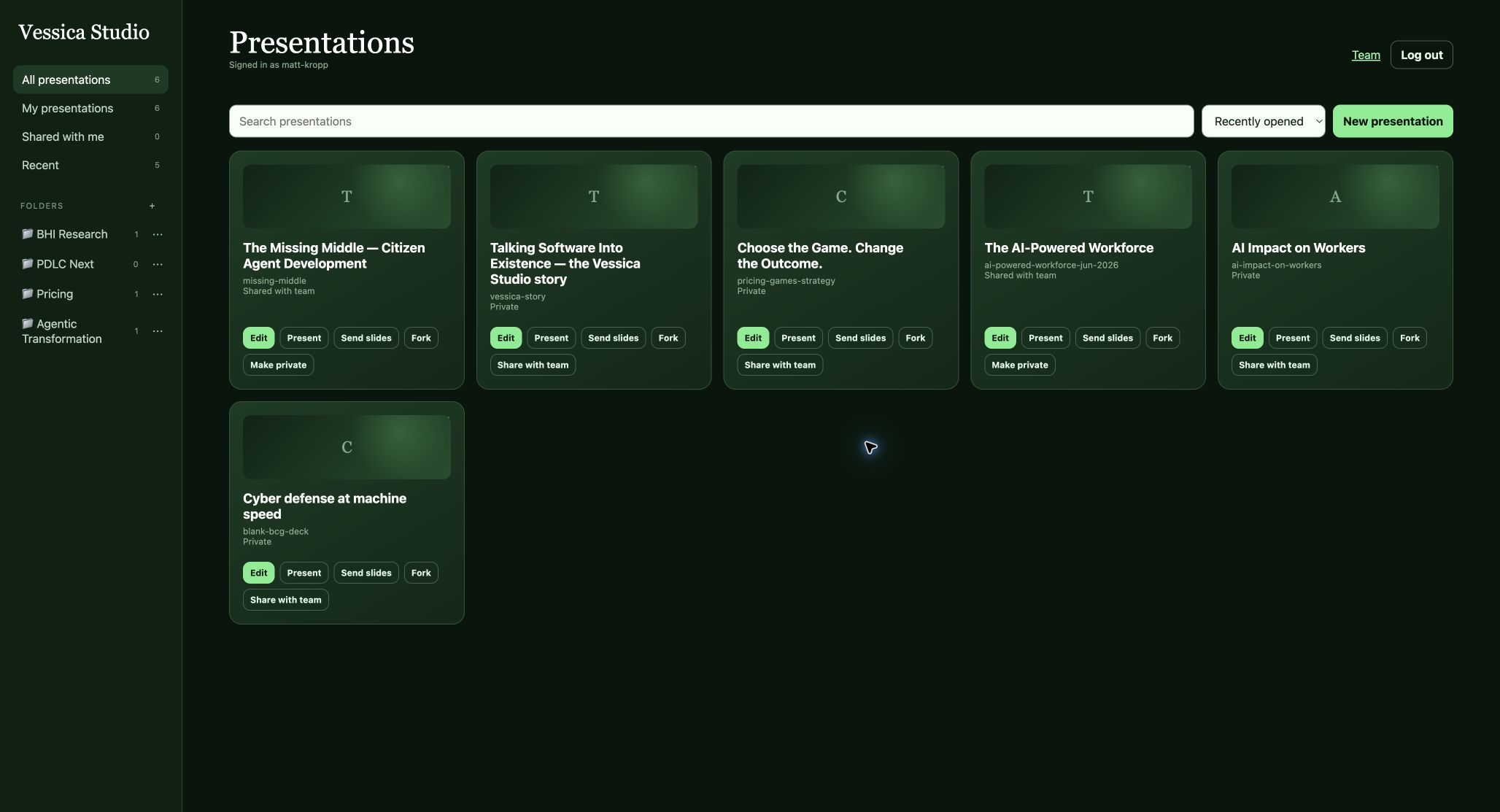Fork Choose the Game presentation

pos(916,338)
